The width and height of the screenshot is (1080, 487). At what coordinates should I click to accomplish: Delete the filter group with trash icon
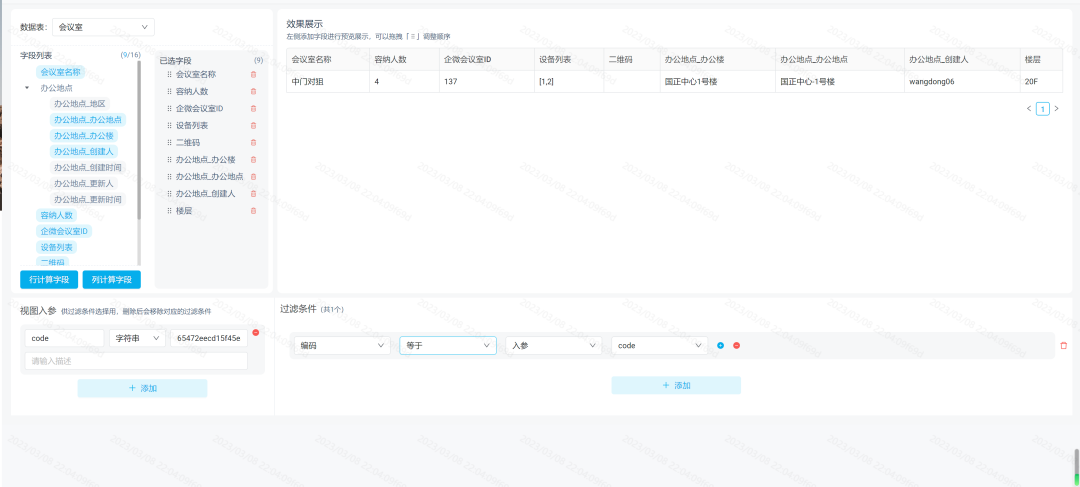1063,346
